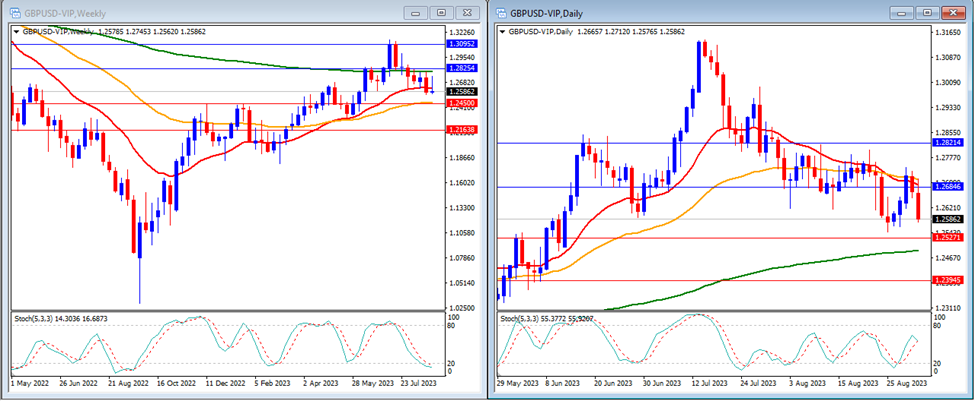The image size is (975, 401).
Task: Click the 1.28254 blue price label
Action: click(x=461, y=68)
